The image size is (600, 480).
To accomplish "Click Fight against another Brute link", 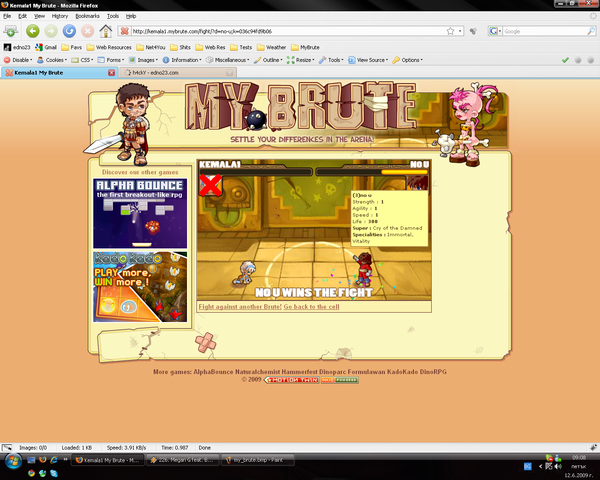I will coord(240,307).
